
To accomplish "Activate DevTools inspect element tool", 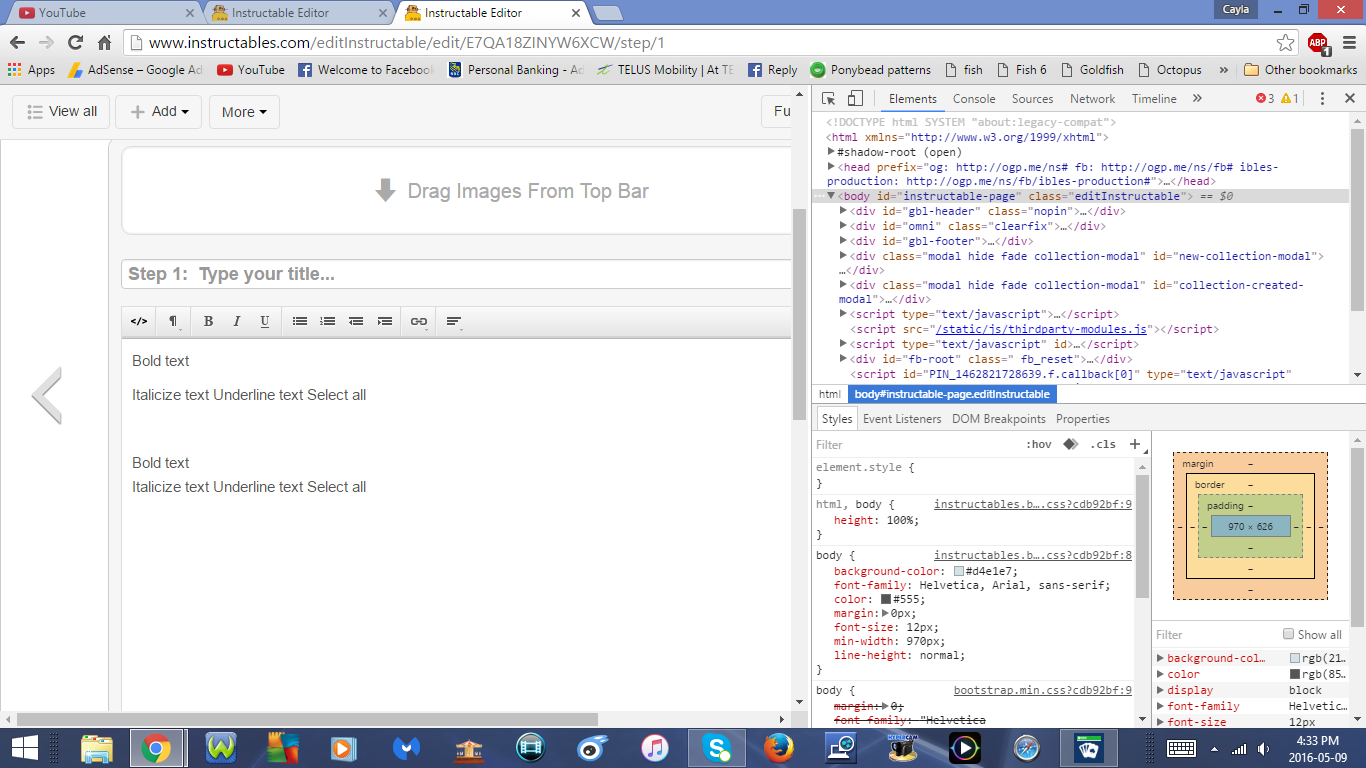I will pos(829,99).
